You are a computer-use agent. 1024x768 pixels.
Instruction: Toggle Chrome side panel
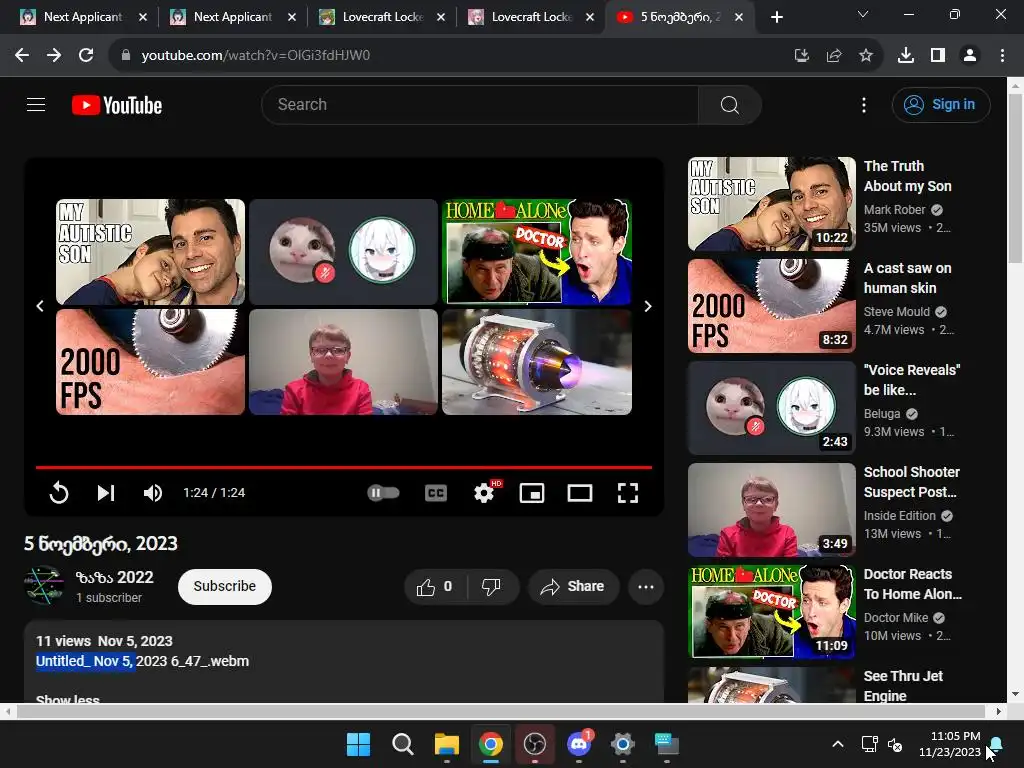tap(938, 56)
